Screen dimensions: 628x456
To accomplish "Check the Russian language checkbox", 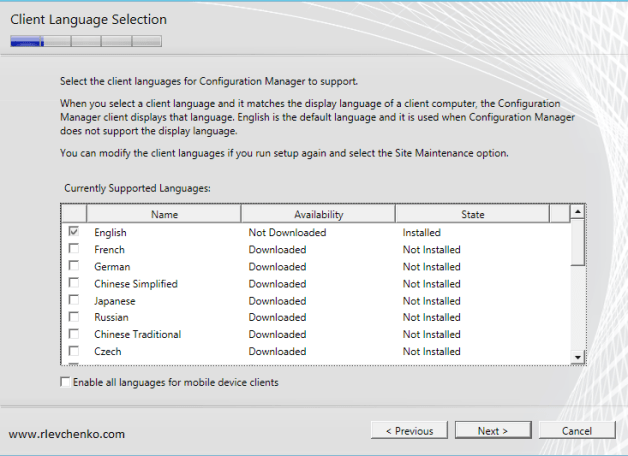I will coord(74,318).
